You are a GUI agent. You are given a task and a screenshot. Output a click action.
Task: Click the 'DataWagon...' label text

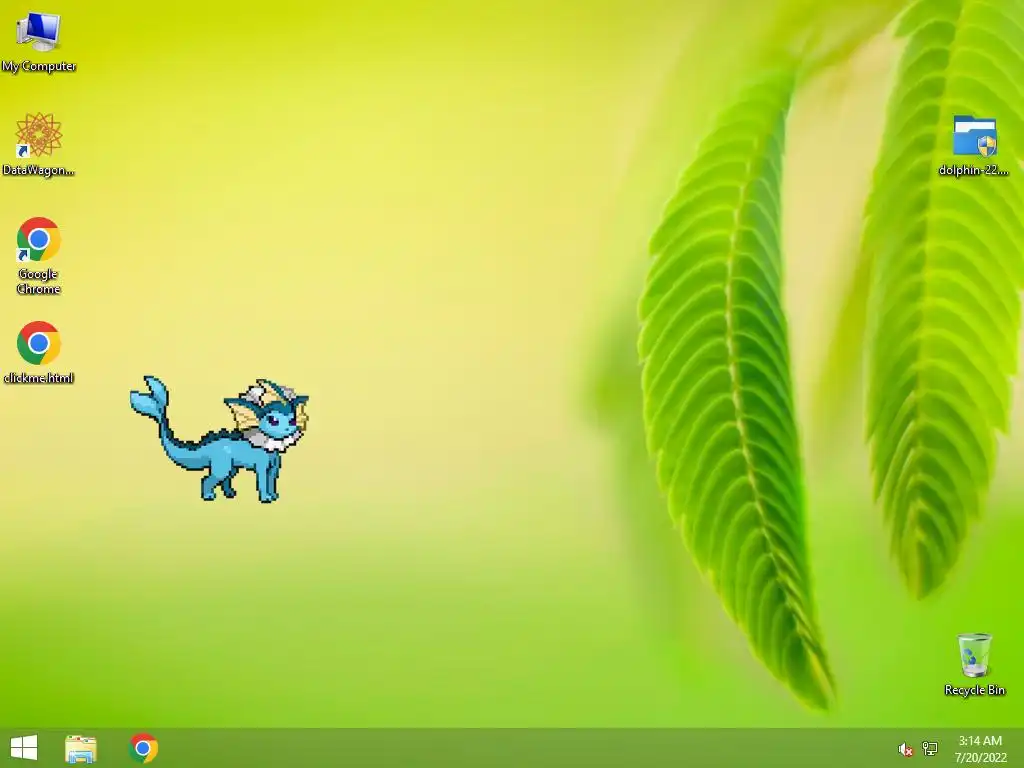39,170
